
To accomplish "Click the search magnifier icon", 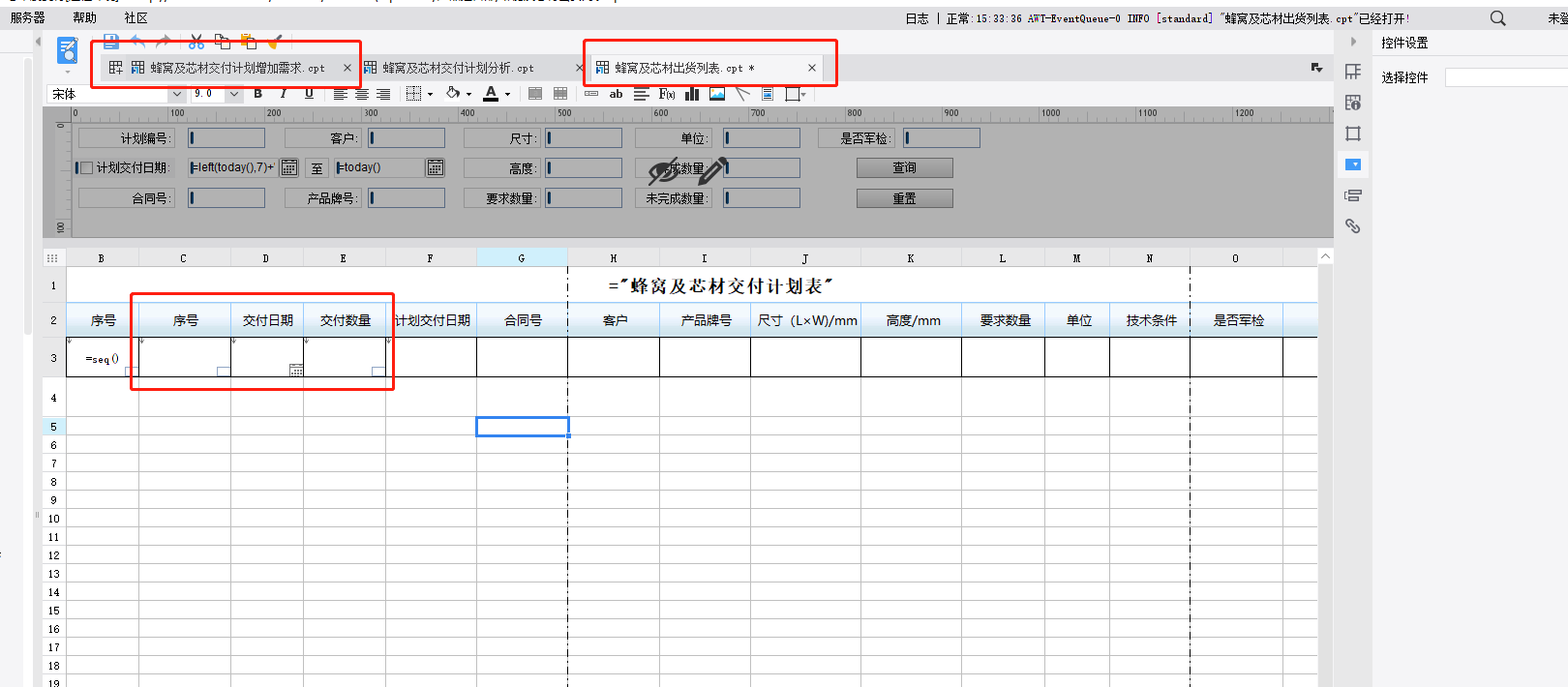I will (x=1497, y=18).
